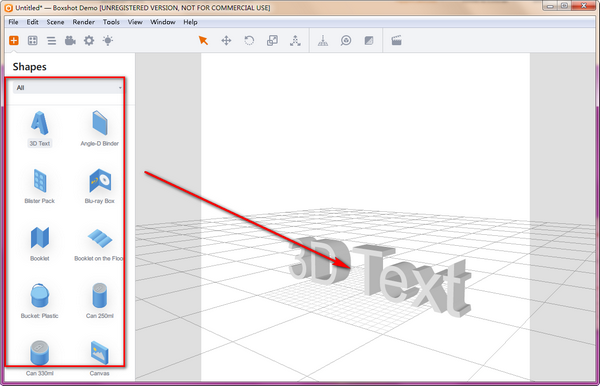Open the View menu
Image resolution: width=600 pixels, height=386 pixels.
(x=135, y=22)
